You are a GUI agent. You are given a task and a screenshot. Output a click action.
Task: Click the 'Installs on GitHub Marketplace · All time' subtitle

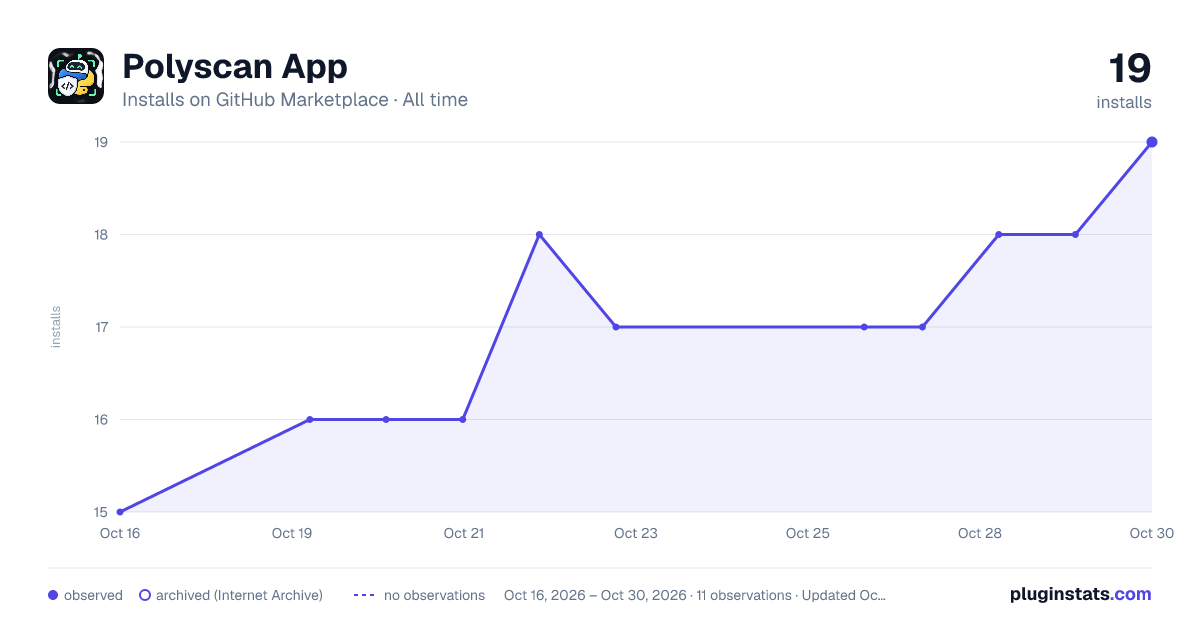(295, 100)
